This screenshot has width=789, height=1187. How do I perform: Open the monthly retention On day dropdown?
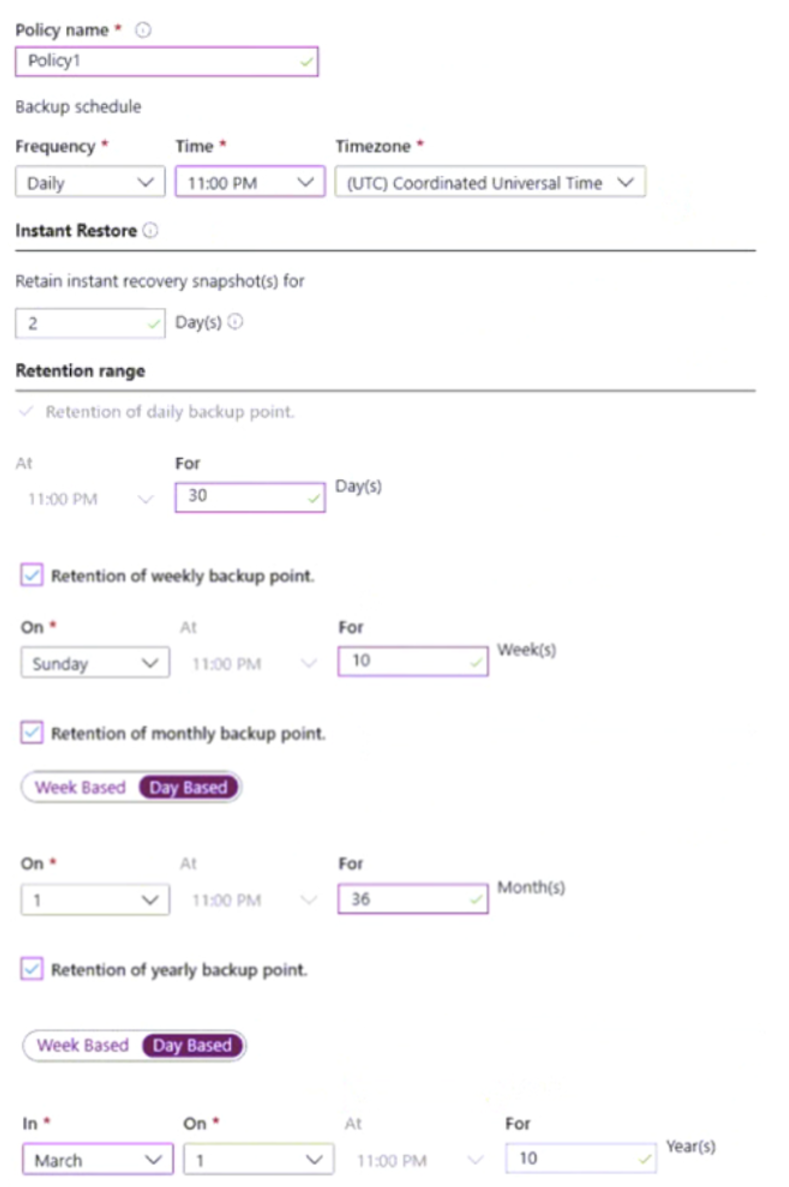tap(94, 899)
